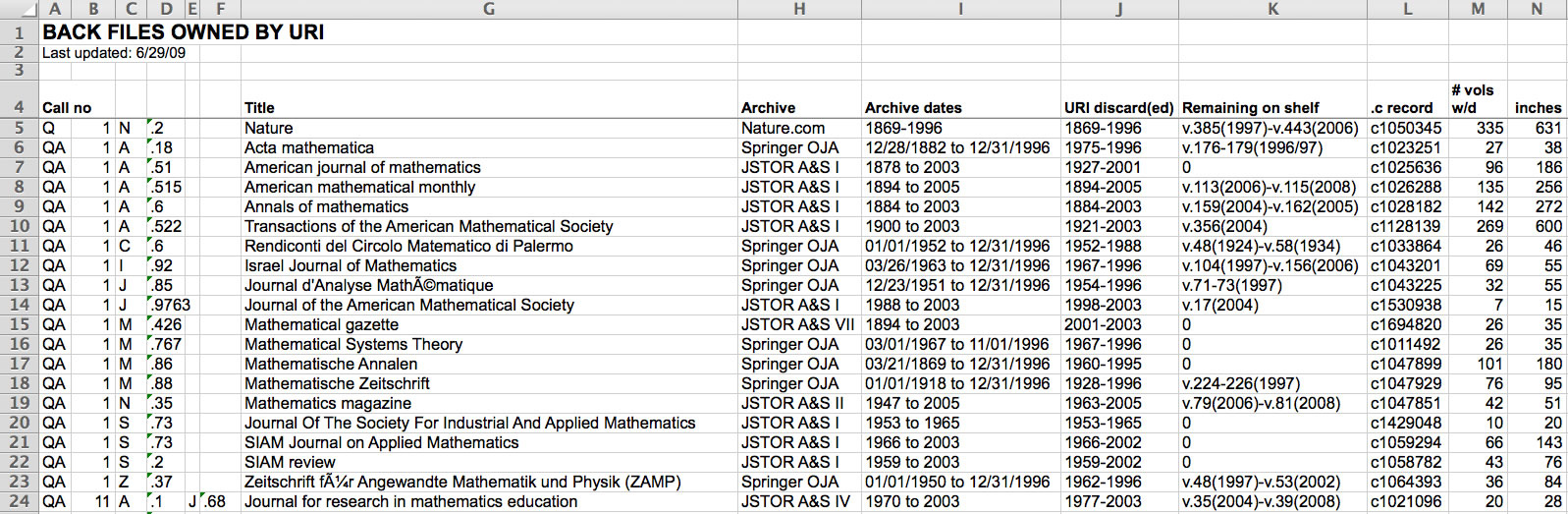
Task: Select 'Mathematische Zeitschrift' cell
Action: pyautogui.click(x=337, y=383)
